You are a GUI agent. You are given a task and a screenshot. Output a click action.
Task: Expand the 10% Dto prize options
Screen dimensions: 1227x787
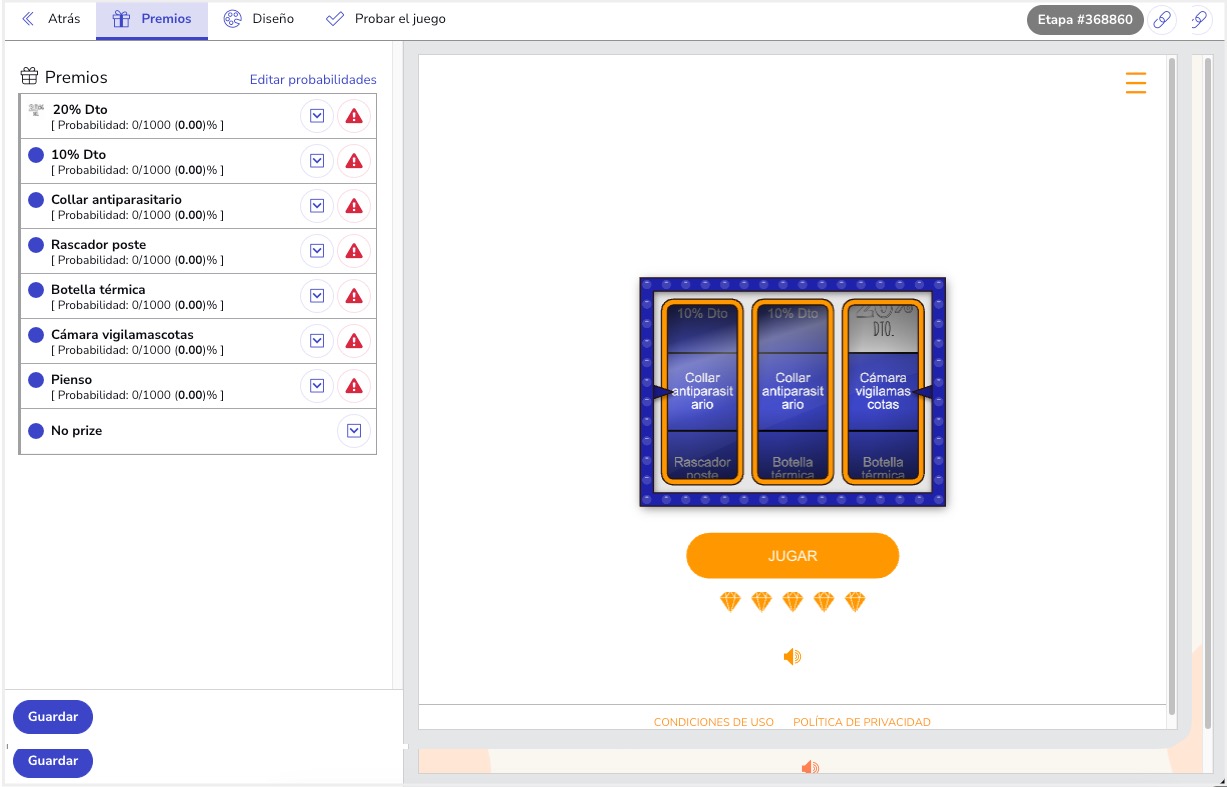click(317, 161)
